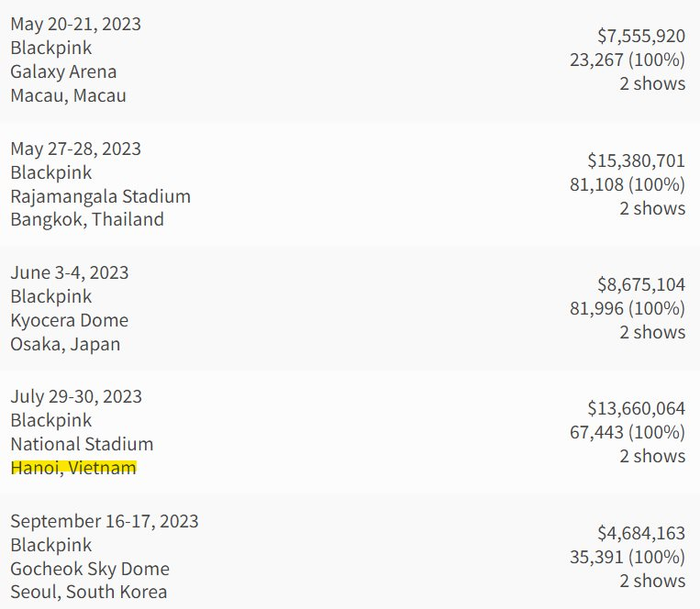Select the $8,675,104 gross figure
The image size is (700, 609).
pos(642,285)
